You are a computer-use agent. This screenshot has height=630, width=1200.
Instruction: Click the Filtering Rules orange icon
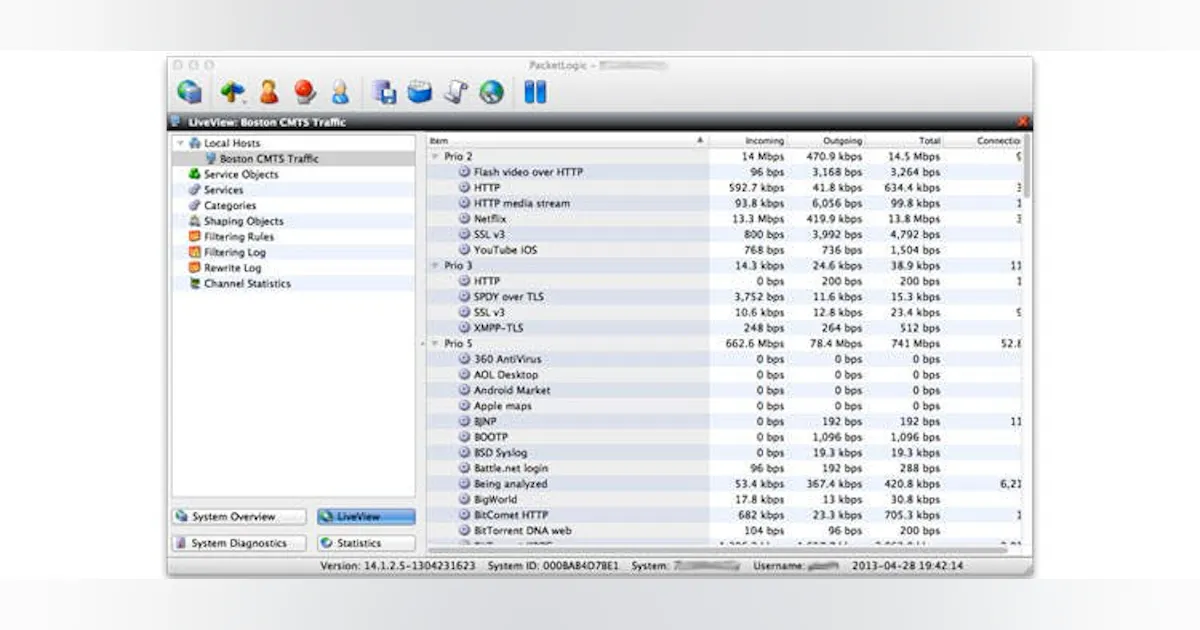[x=195, y=237]
